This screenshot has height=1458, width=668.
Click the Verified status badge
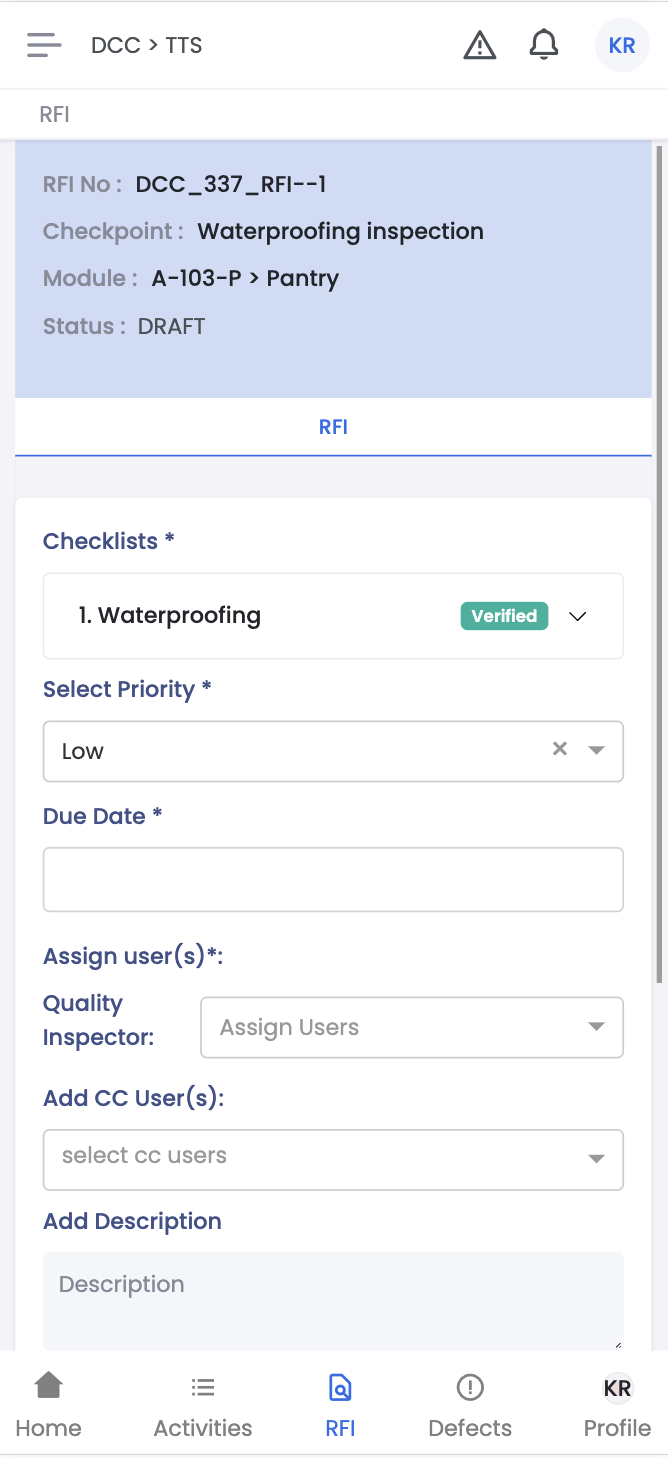[504, 616]
